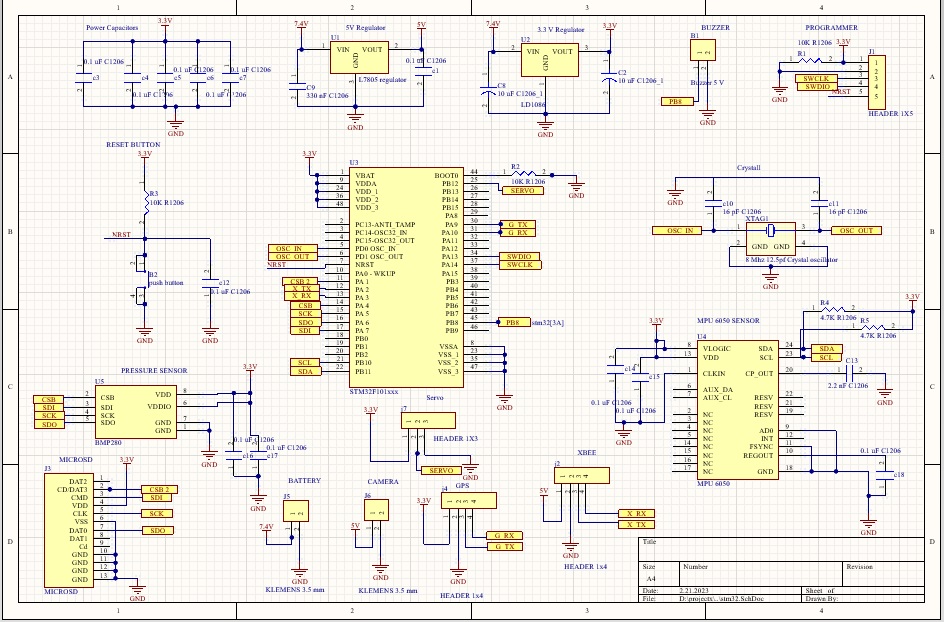944x622 pixels.
Task: Click the SDA port next to MPU 6050
Action: [x=827, y=349]
